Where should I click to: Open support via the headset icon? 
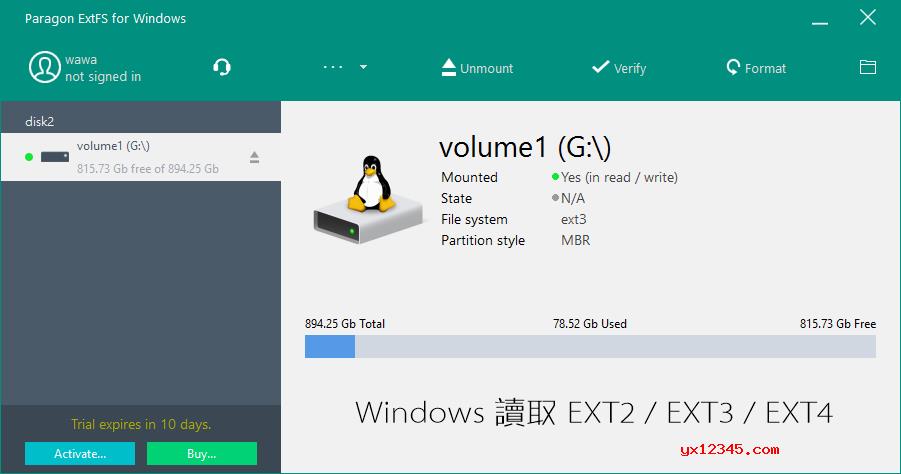[222, 67]
